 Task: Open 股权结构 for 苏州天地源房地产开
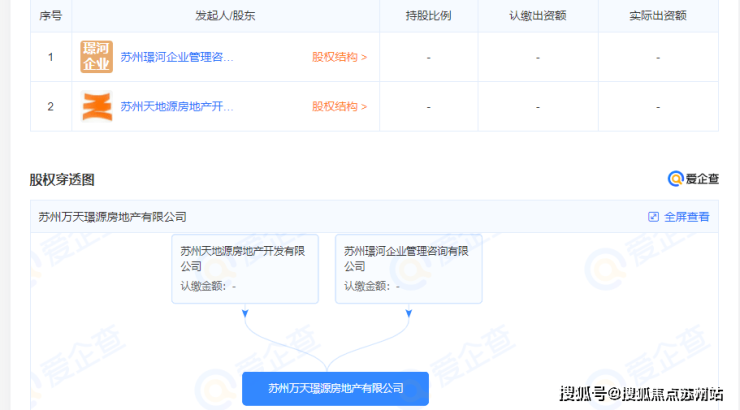point(339,106)
